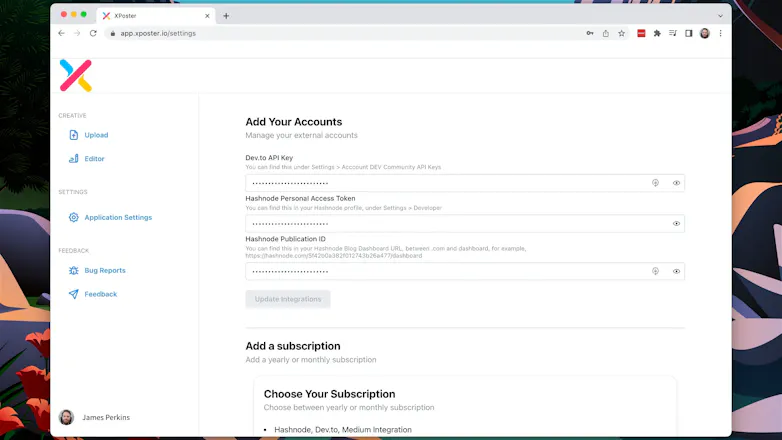The image size is (782, 440).
Task: Go back in browser history
Action: [x=61, y=33]
